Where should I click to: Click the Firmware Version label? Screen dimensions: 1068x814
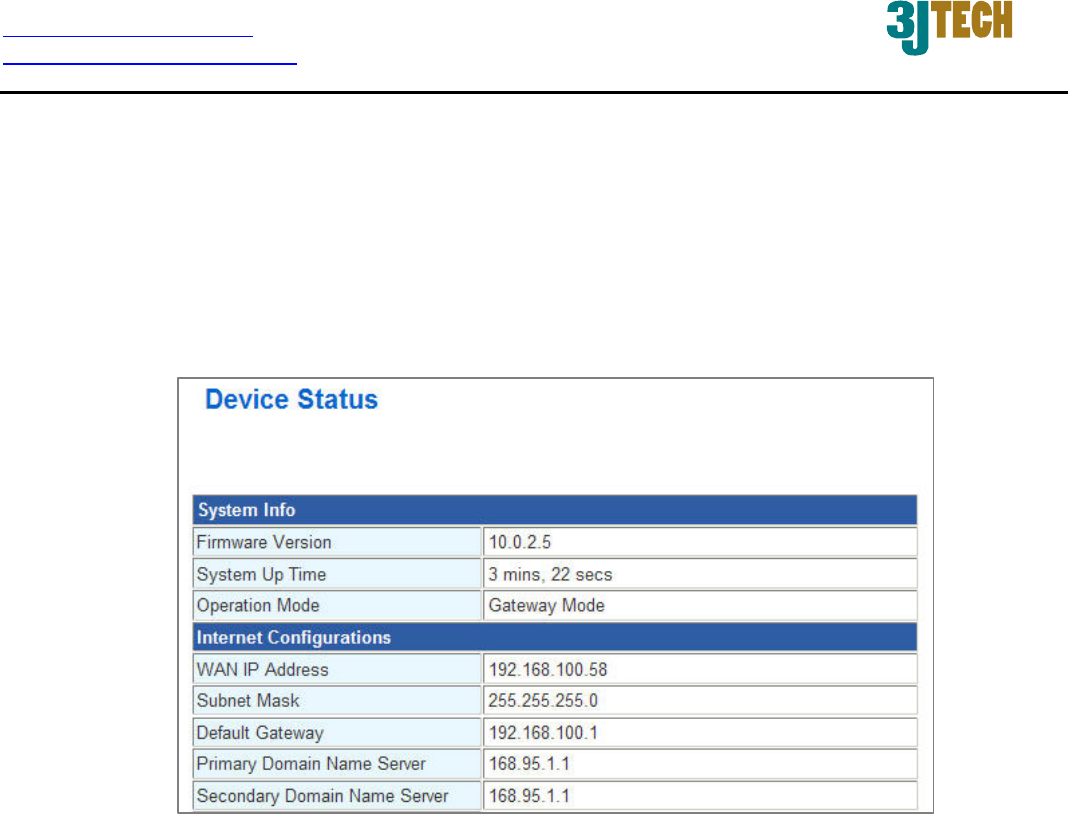(264, 542)
